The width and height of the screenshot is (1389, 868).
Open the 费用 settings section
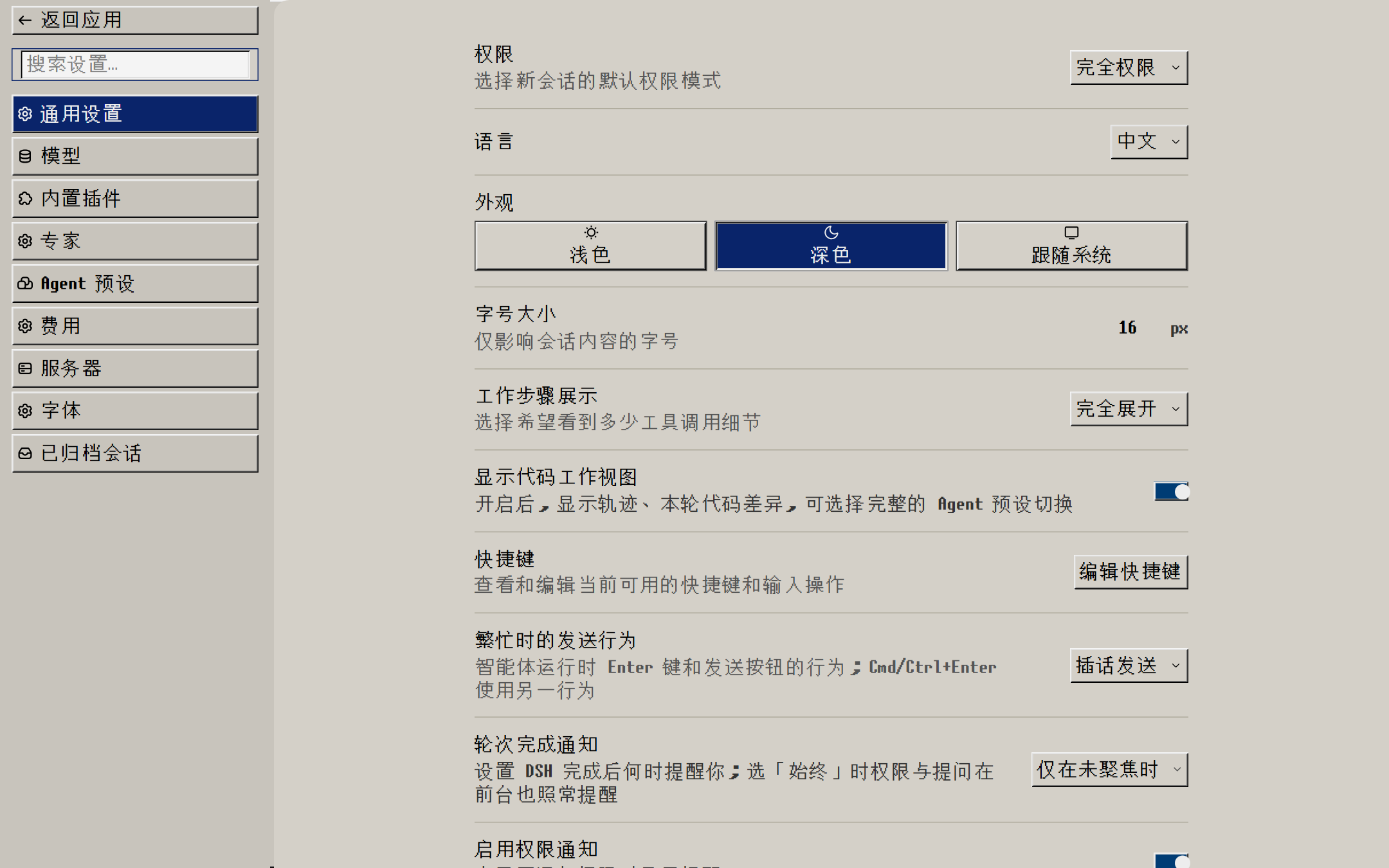[x=135, y=326]
